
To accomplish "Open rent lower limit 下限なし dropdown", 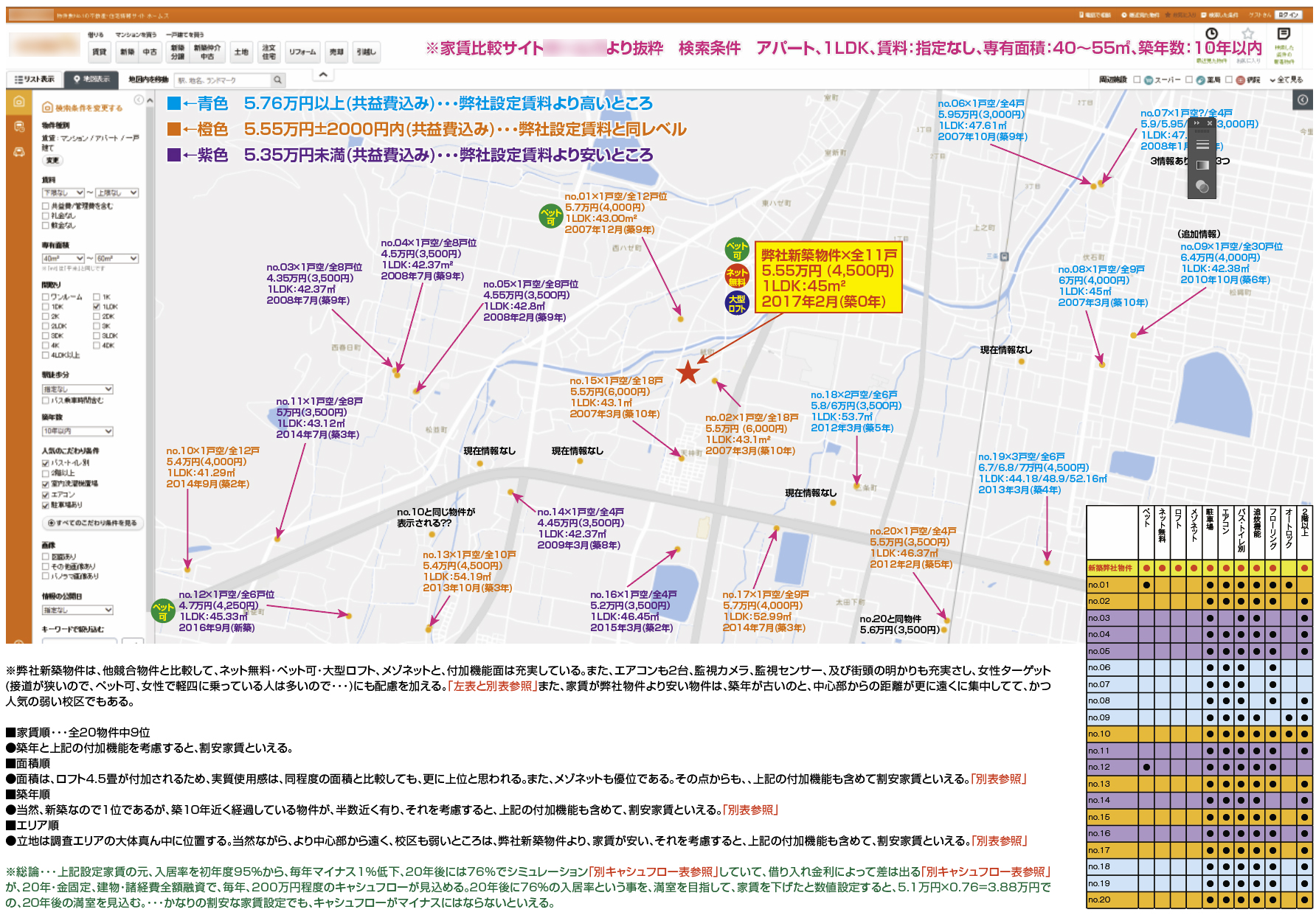I will [x=63, y=193].
